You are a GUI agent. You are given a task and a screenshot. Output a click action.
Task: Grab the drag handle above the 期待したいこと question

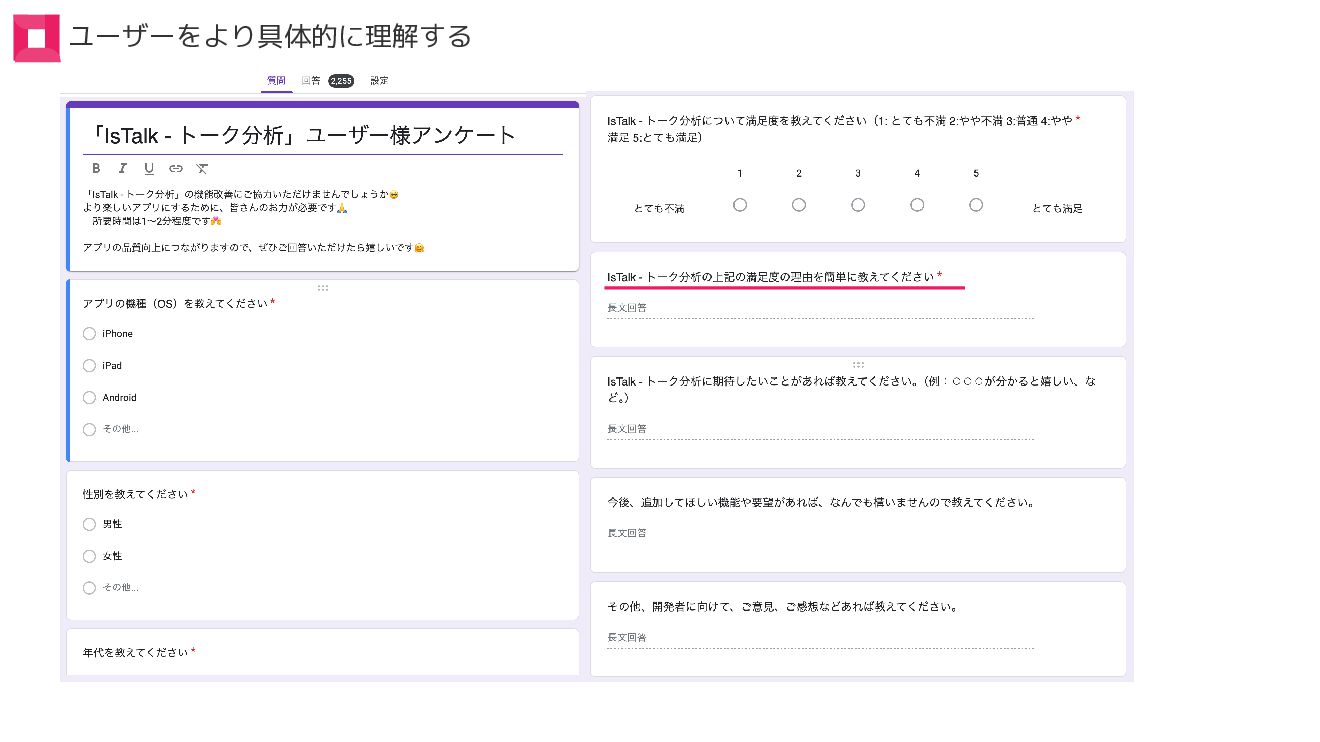(858, 365)
